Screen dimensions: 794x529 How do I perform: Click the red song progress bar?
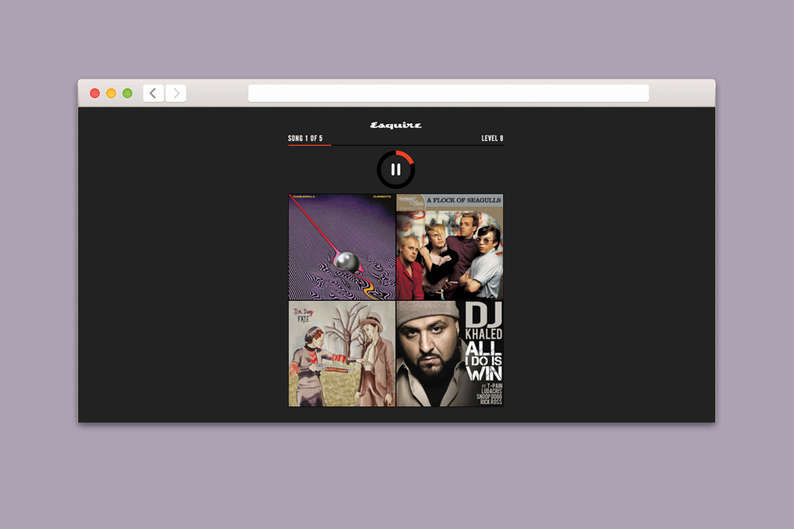point(309,145)
